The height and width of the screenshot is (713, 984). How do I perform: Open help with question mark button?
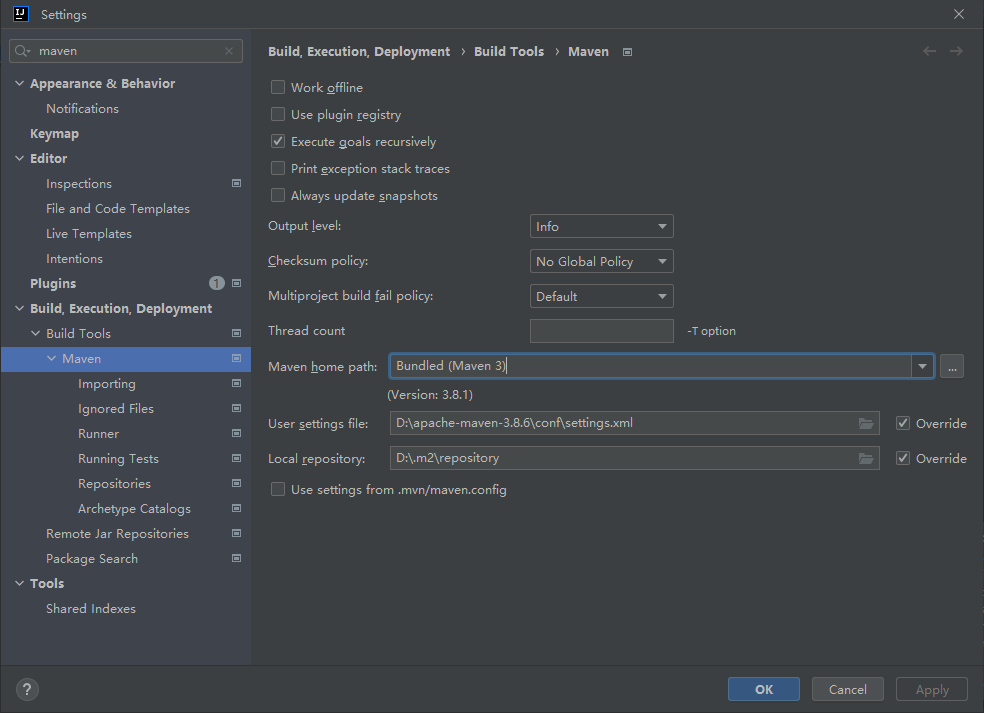[x=27, y=689]
